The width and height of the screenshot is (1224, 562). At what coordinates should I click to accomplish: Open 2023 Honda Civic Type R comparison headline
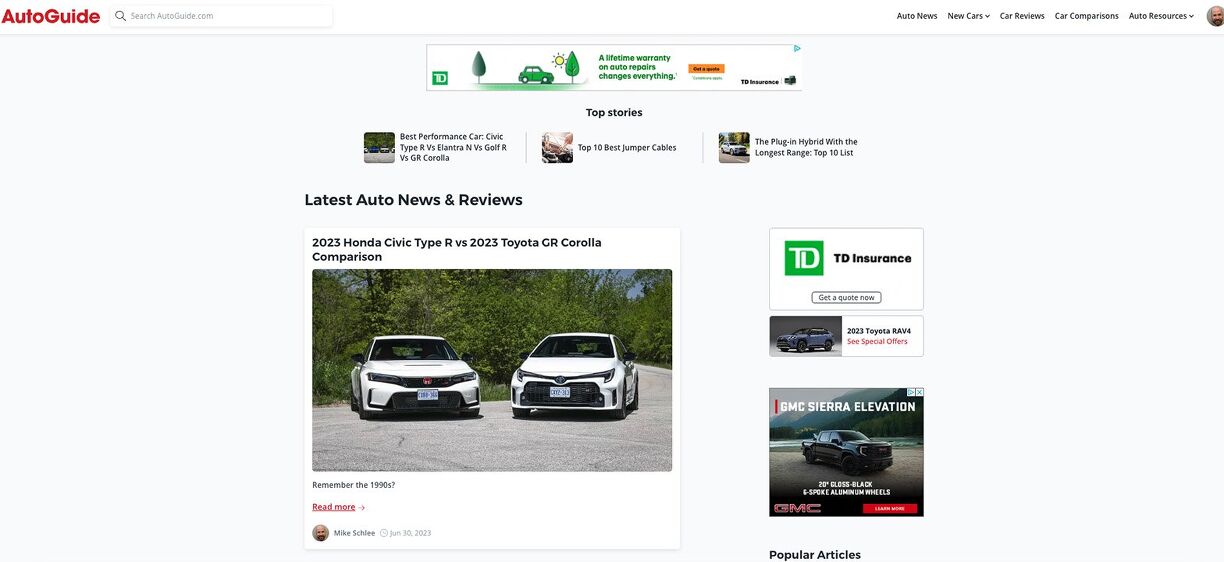(457, 249)
